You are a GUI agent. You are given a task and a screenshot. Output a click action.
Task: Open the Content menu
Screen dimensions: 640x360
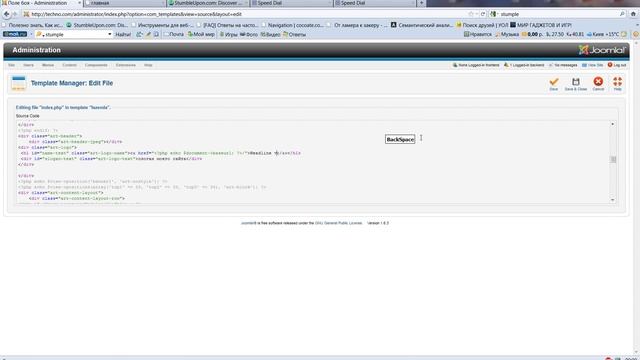[69, 65]
